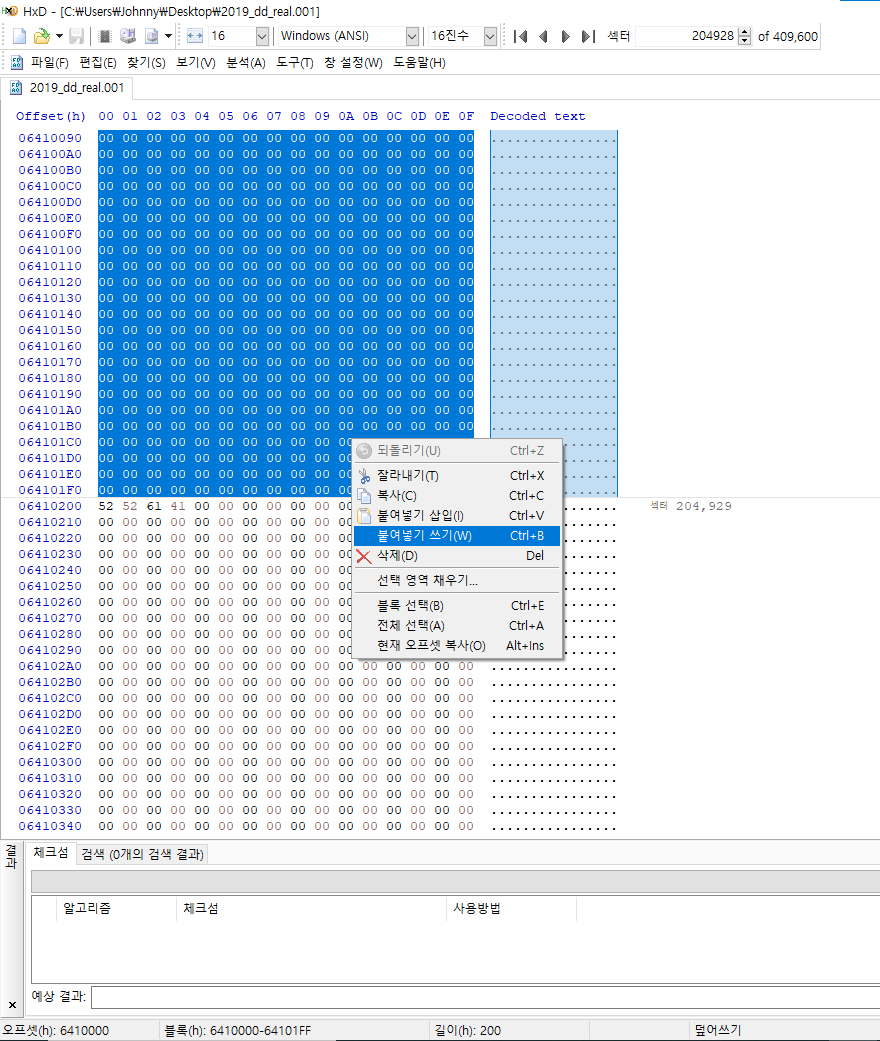Click the byte 52 at offset 06410200
The image size is (880, 1041).
coord(106,506)
